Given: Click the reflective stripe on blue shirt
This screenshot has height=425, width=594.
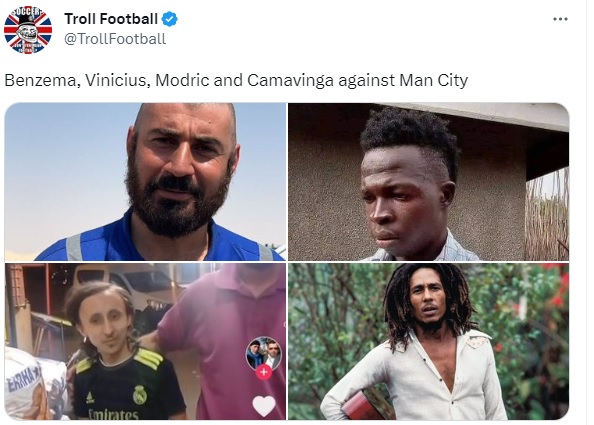Looking at the screenshot, I should [74, 247].
